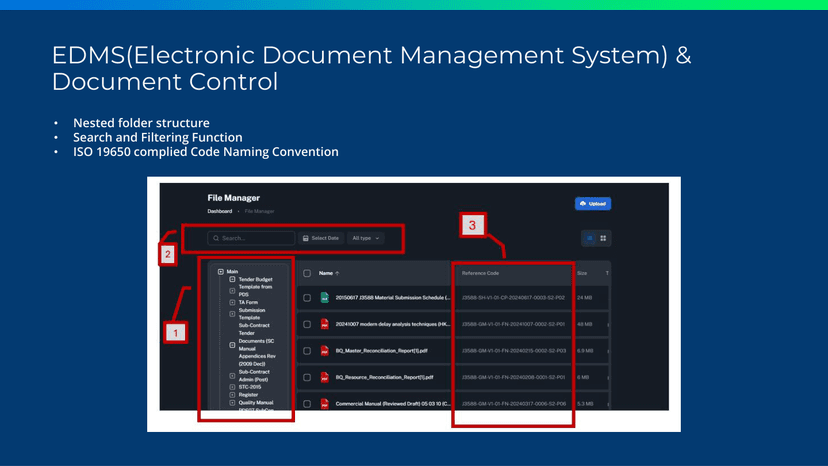Open the All type filter dropdown
The width and height of the screenshot is (828, 466).
[365, 238]
